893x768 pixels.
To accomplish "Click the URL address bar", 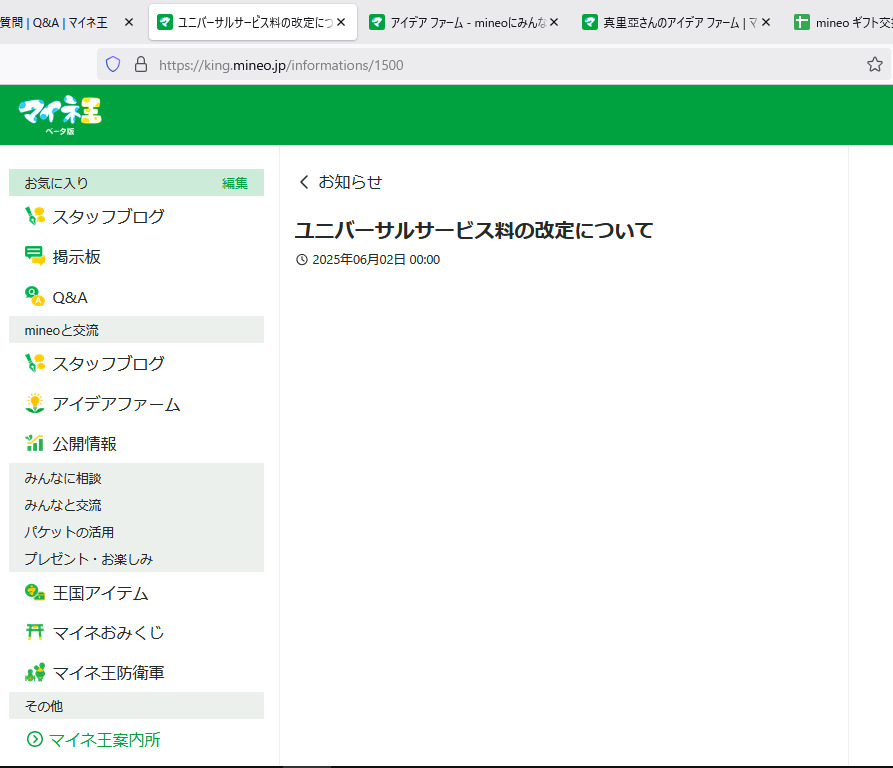I will tap(500, 65).
